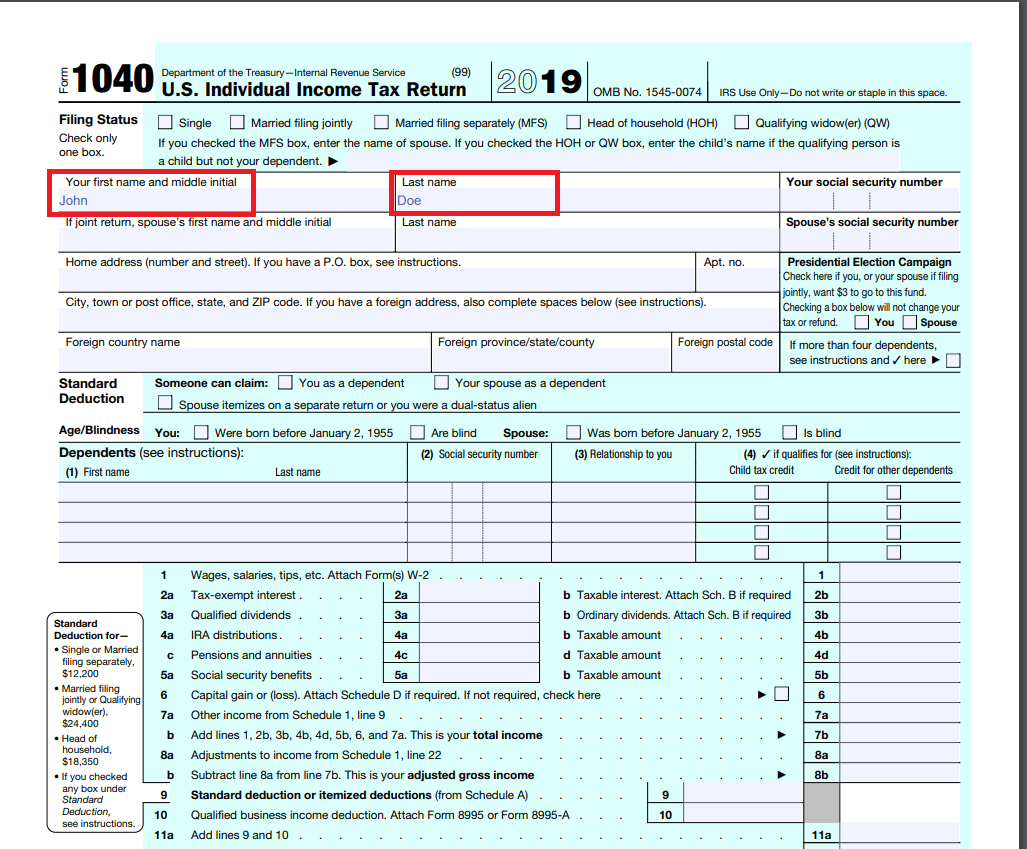The image size is (1027, 849).
Task: Check the Presidential Election Campaign Spouse box
Action: click(909, 323)
